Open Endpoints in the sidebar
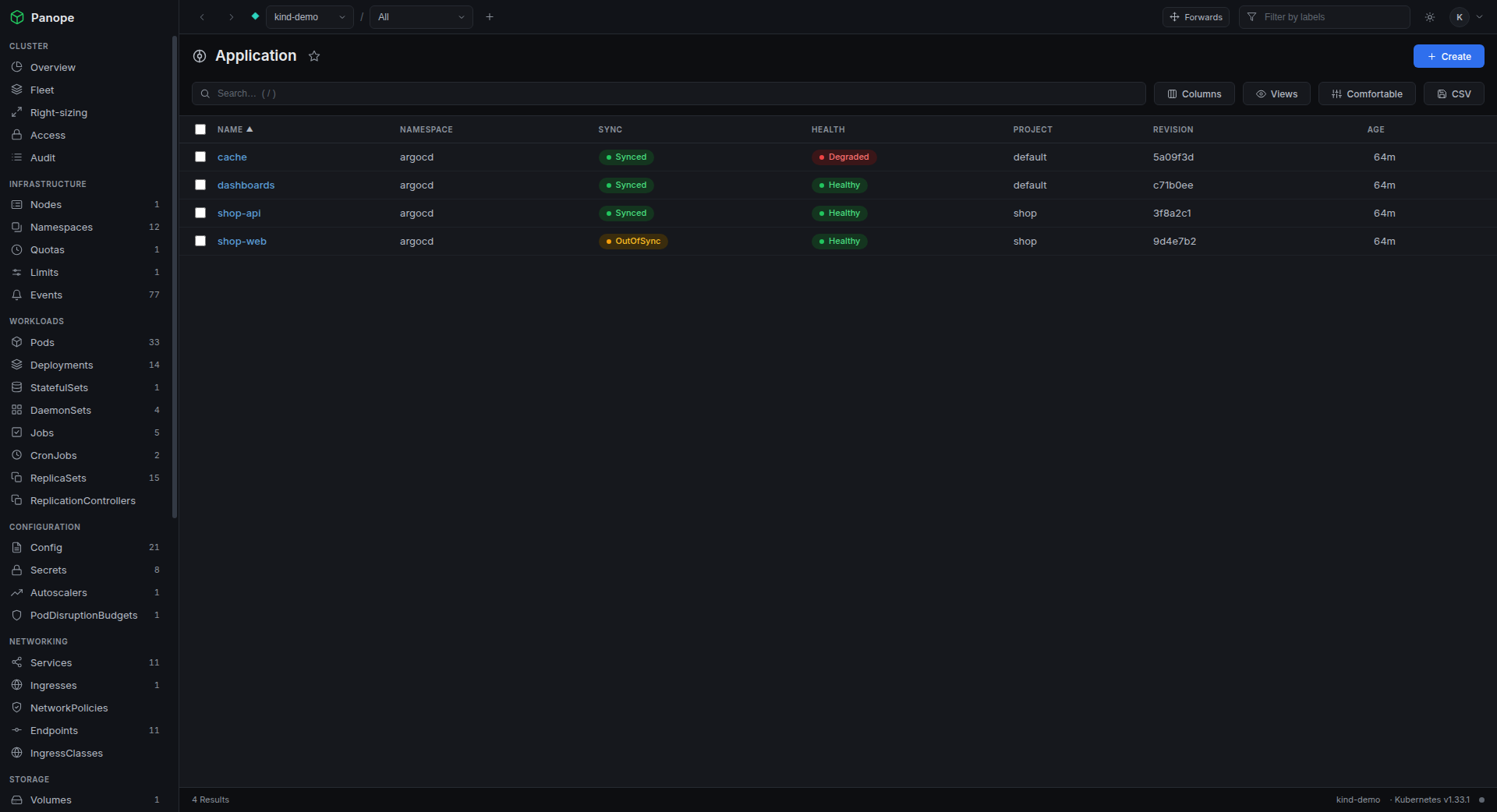Image resolution: width=1497 pixels, height=812 pixels. (x=86, y=730)
